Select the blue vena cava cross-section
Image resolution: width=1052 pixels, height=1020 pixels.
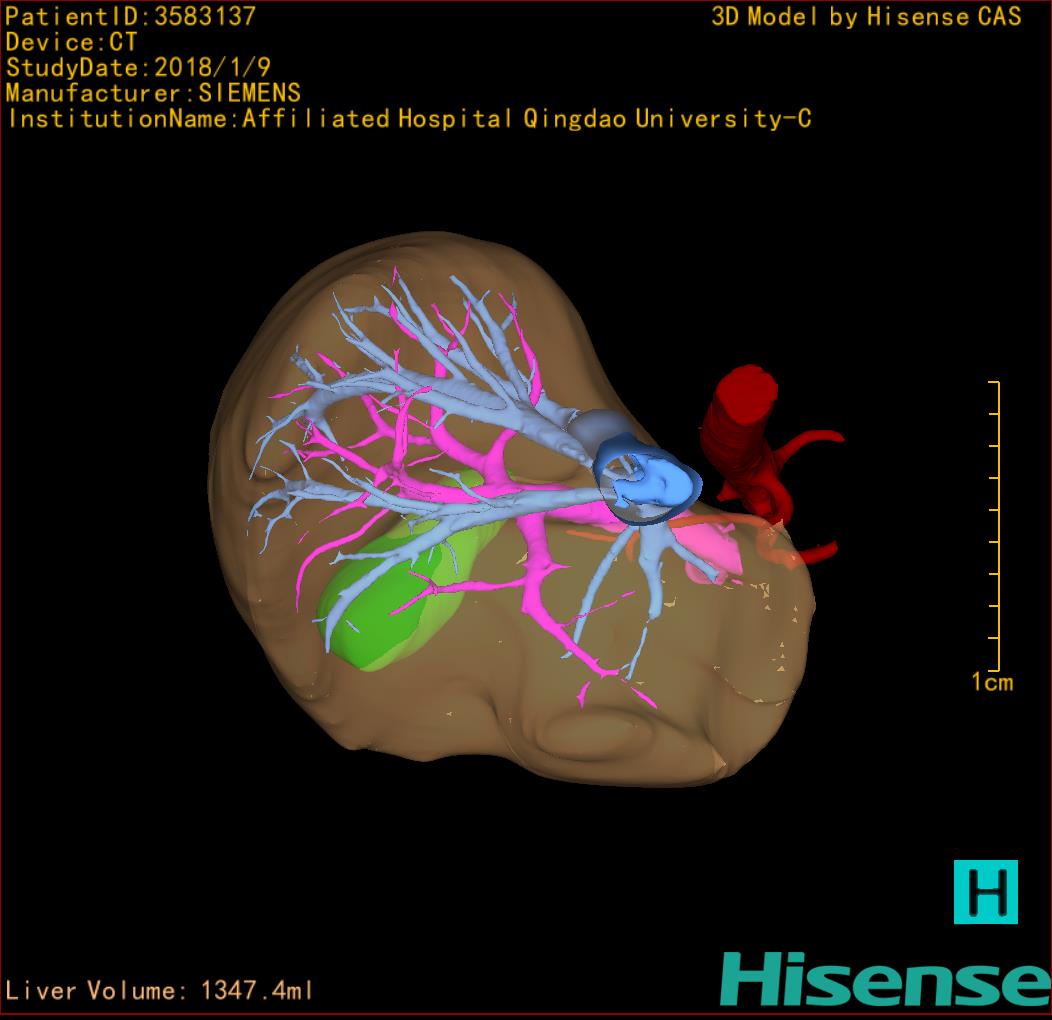click(x=647, y=479)
